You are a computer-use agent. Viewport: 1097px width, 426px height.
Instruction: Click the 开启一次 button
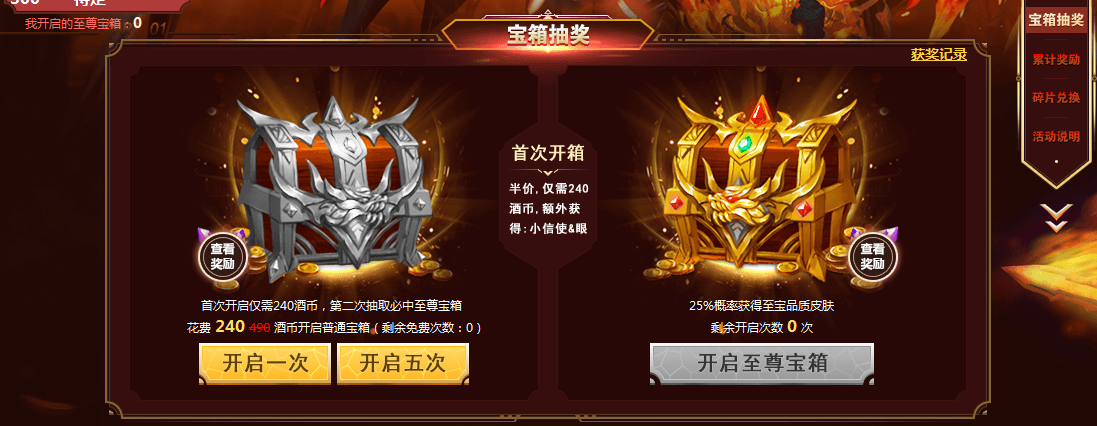coord(265,364)
